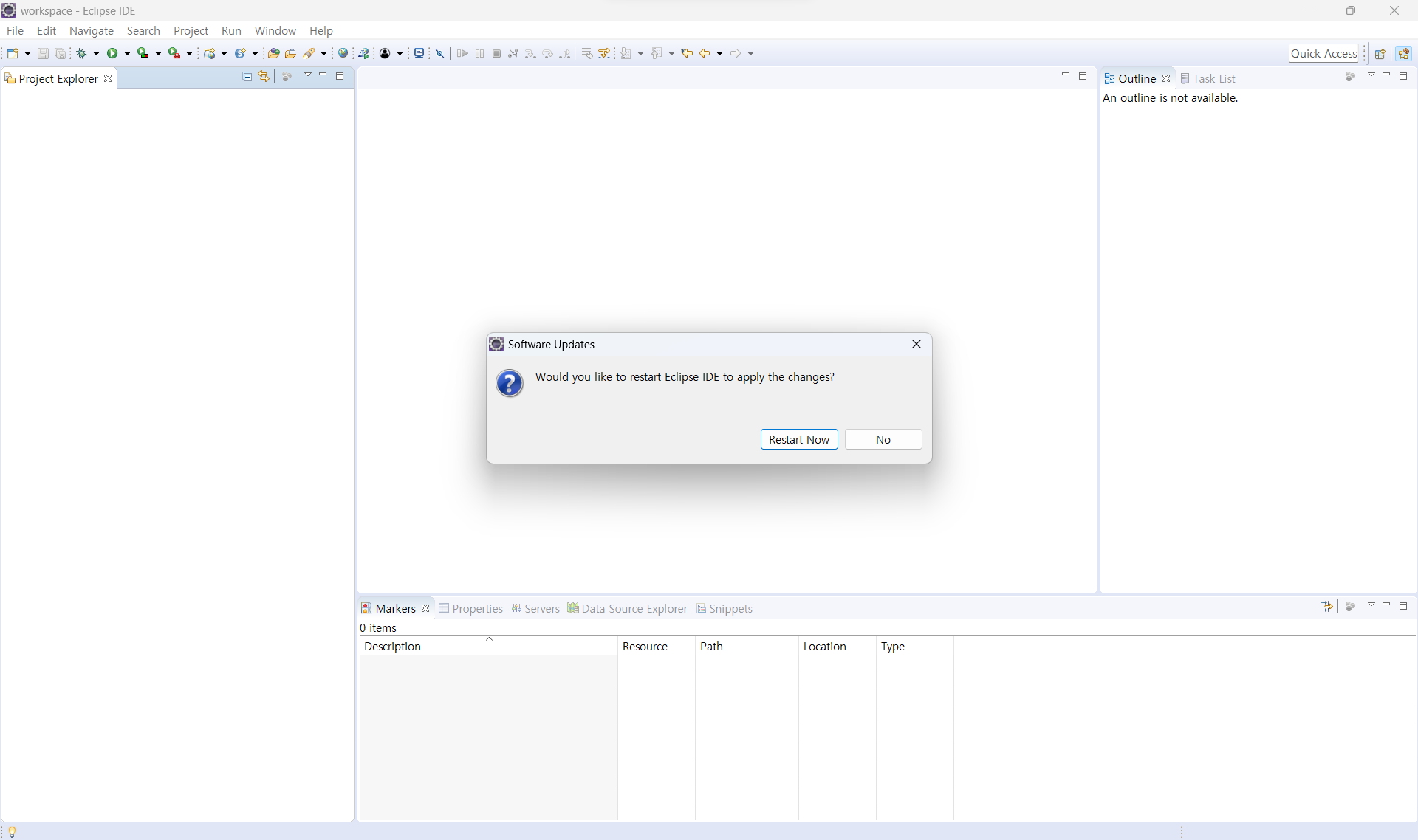
Task: Open the Run dropdown arrow
Action: click(127, 53)
